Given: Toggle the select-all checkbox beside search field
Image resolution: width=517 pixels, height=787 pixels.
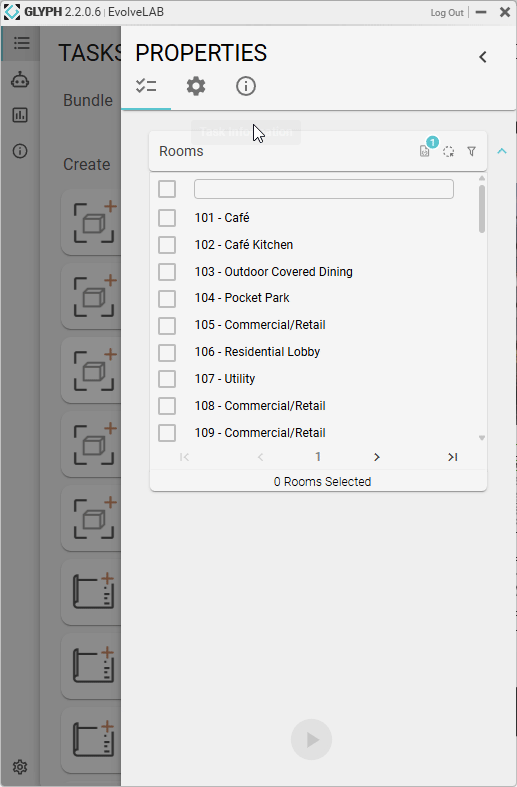Looking at the screenshot, I should [167, 189].
